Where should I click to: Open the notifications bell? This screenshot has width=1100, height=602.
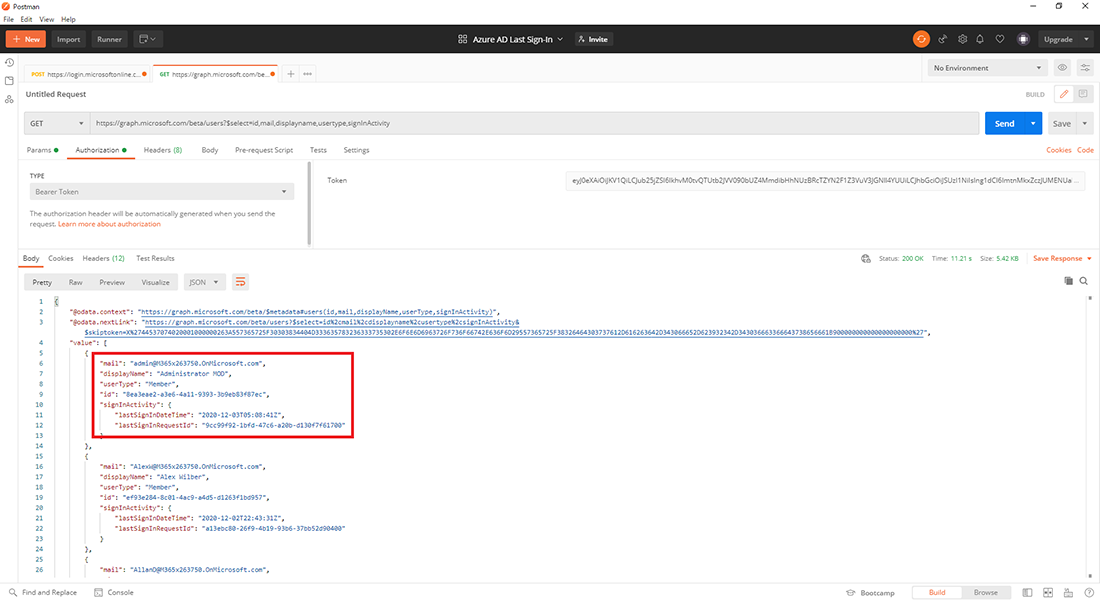click(980, 39)
